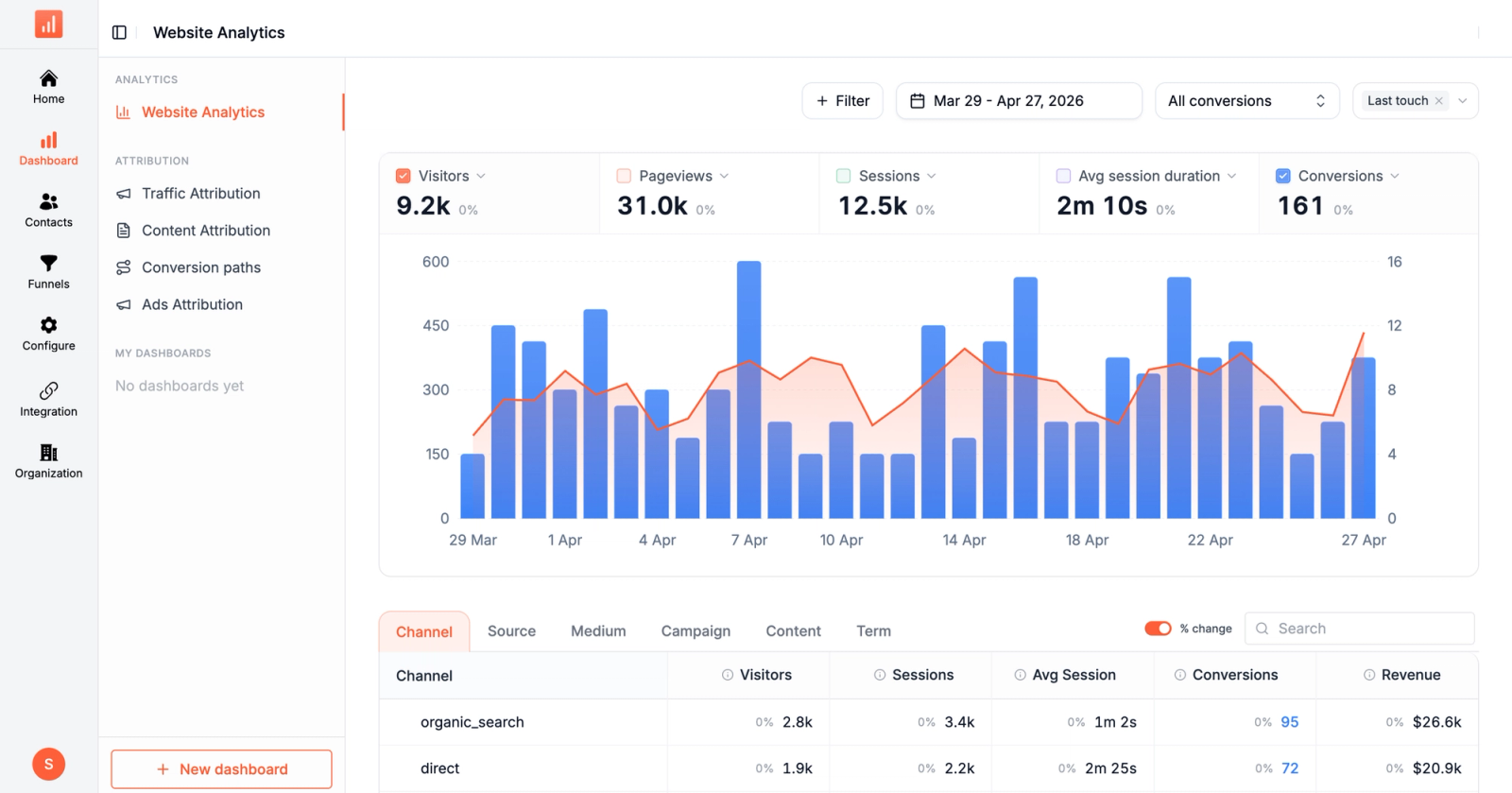Click the info icon beside Sessions column
The image size is (1512, 793).
tap(880, 675)
